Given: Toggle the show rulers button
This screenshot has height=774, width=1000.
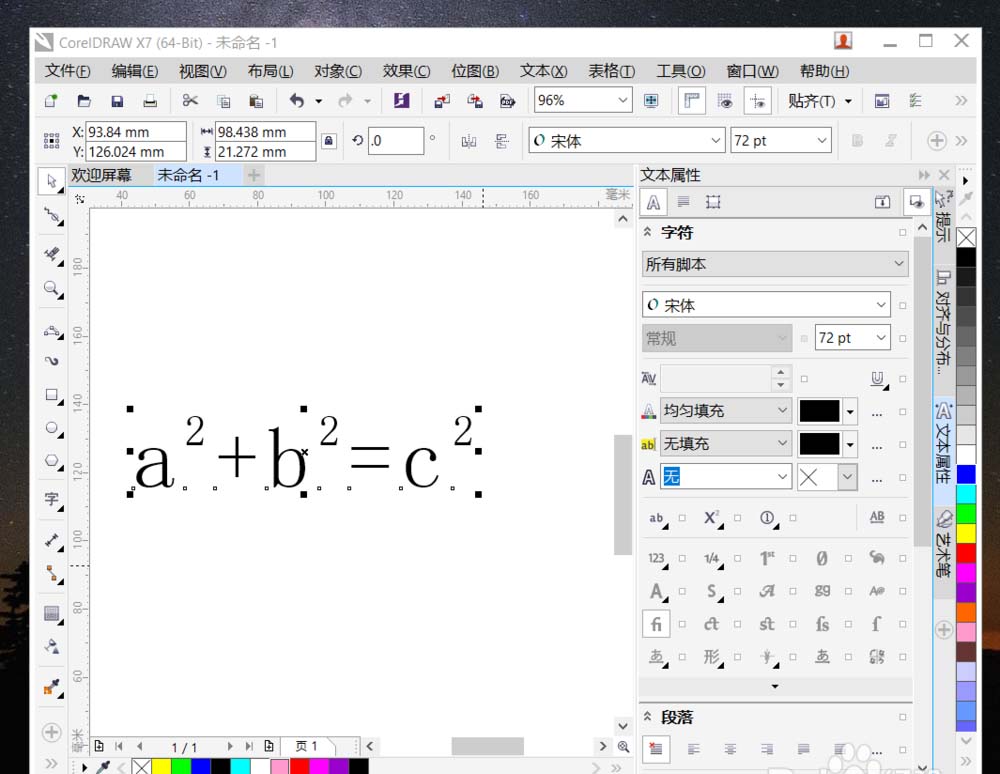Looking at the screenshot, I should tap(692, 101).
